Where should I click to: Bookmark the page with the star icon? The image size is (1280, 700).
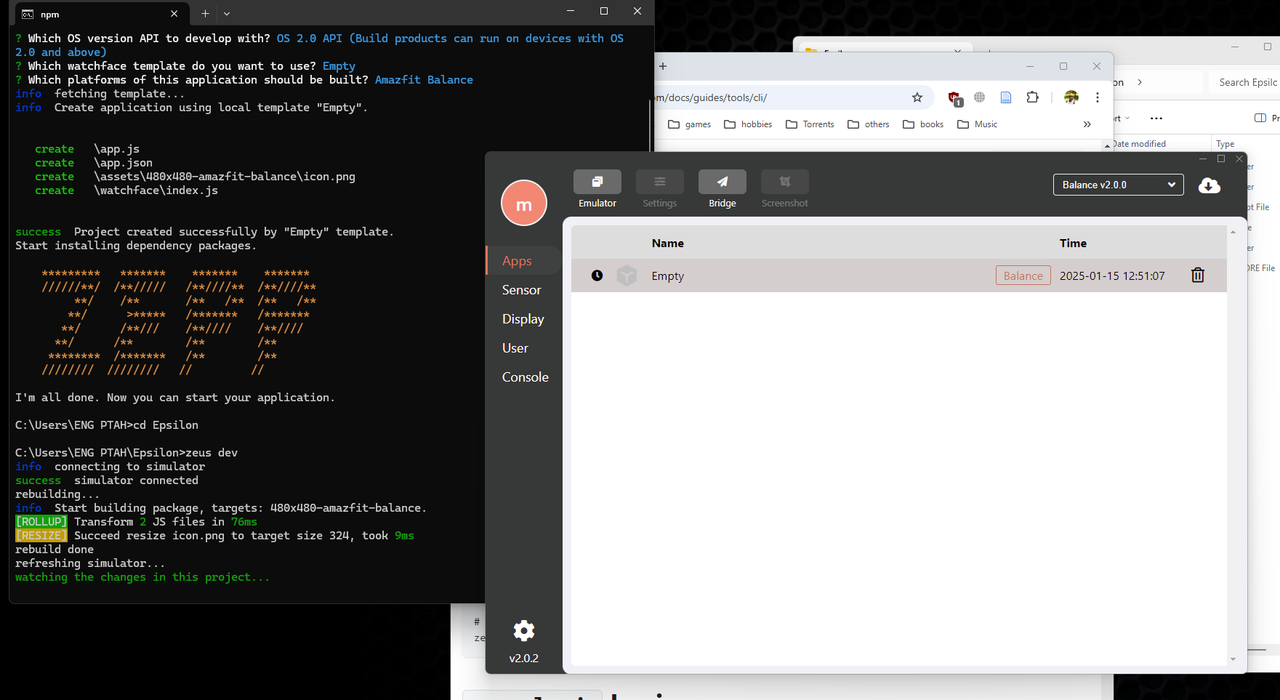point(917,97)
